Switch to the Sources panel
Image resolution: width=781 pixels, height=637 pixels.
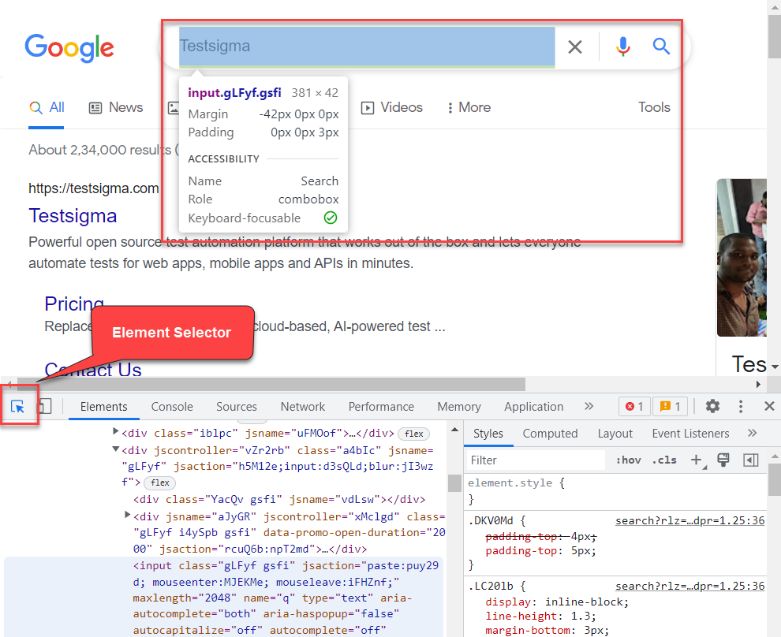[237, 407]
